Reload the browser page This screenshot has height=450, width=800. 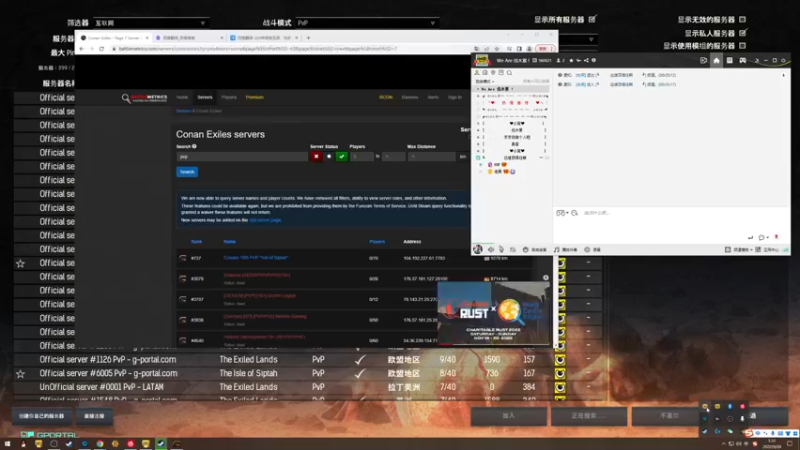pos(102,48)
